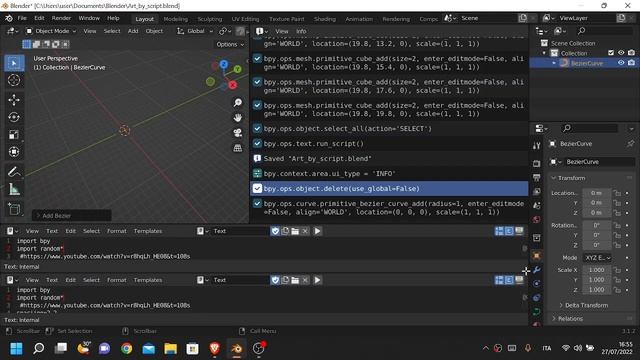Open the Render menu
This screenshot has width=640, height=360.
(x=61, y=18)
